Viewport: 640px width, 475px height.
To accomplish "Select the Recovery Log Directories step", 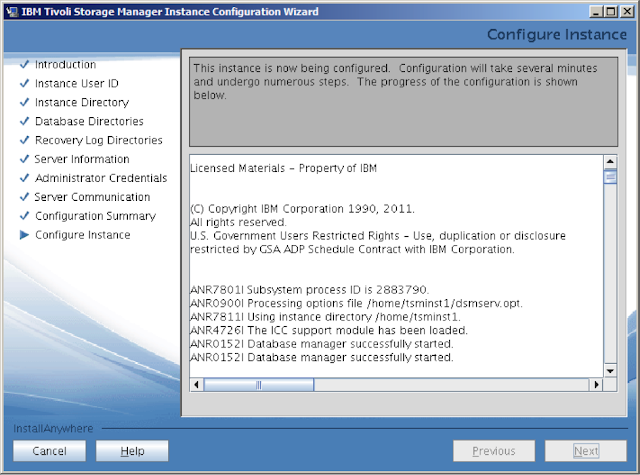I will (x=99, y=140).
